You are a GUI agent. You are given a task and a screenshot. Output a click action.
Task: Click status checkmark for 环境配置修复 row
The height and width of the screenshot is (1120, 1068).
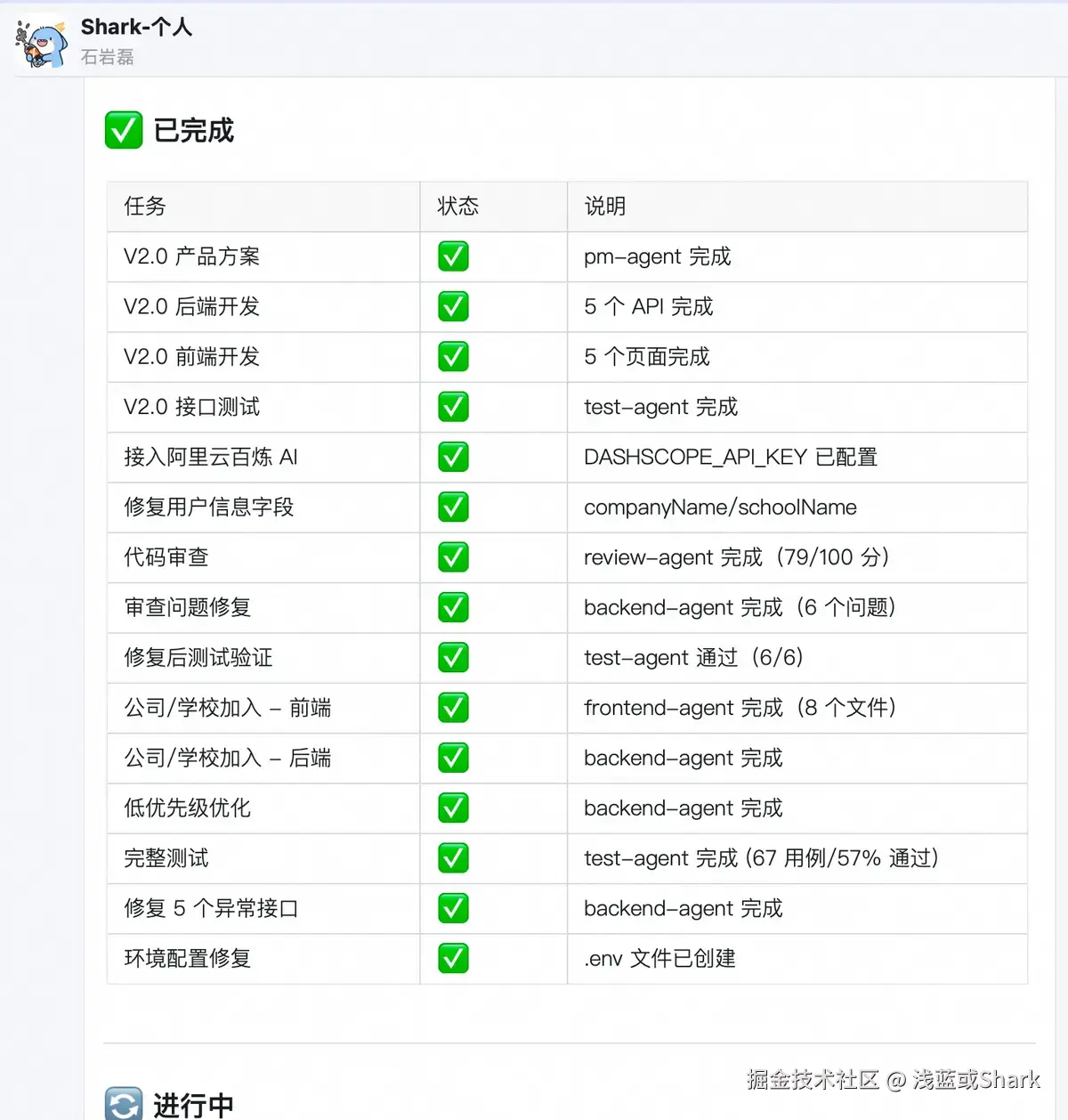pos(453,959)
